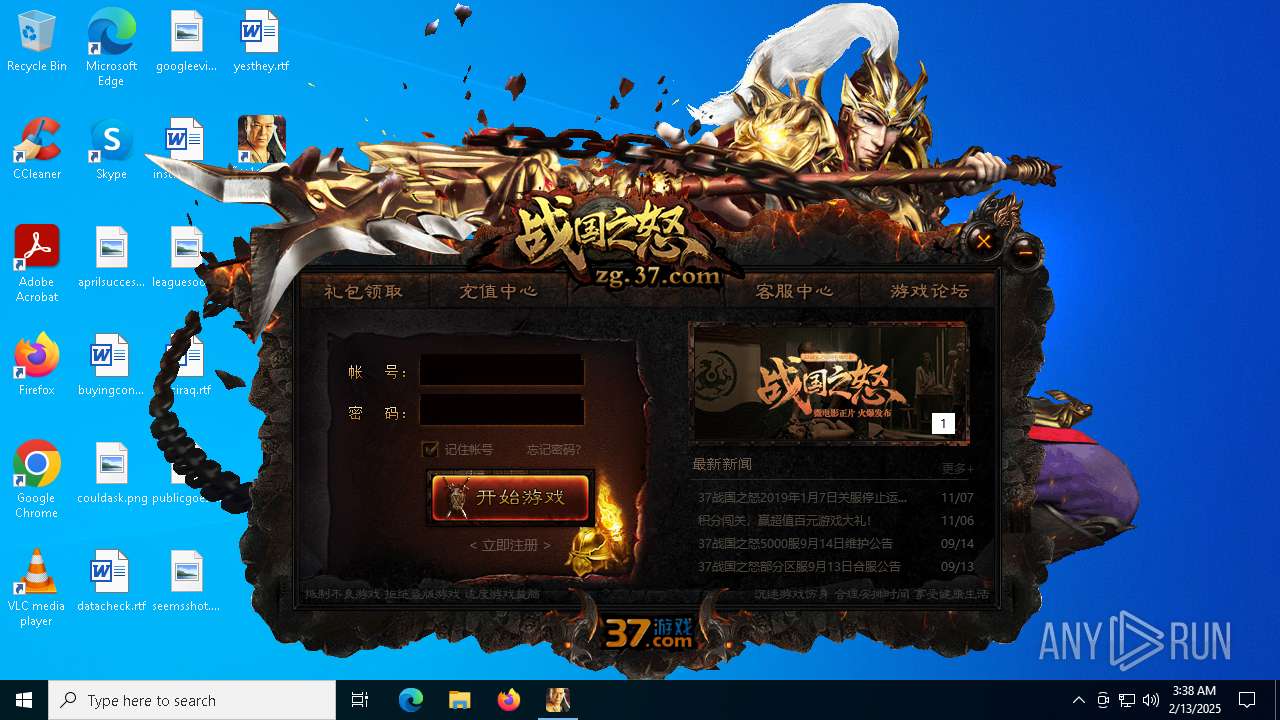Select aprilsucces... image file icon
Image resolution: width=1280 pixels, height=720 pixels.
(111, 257)
